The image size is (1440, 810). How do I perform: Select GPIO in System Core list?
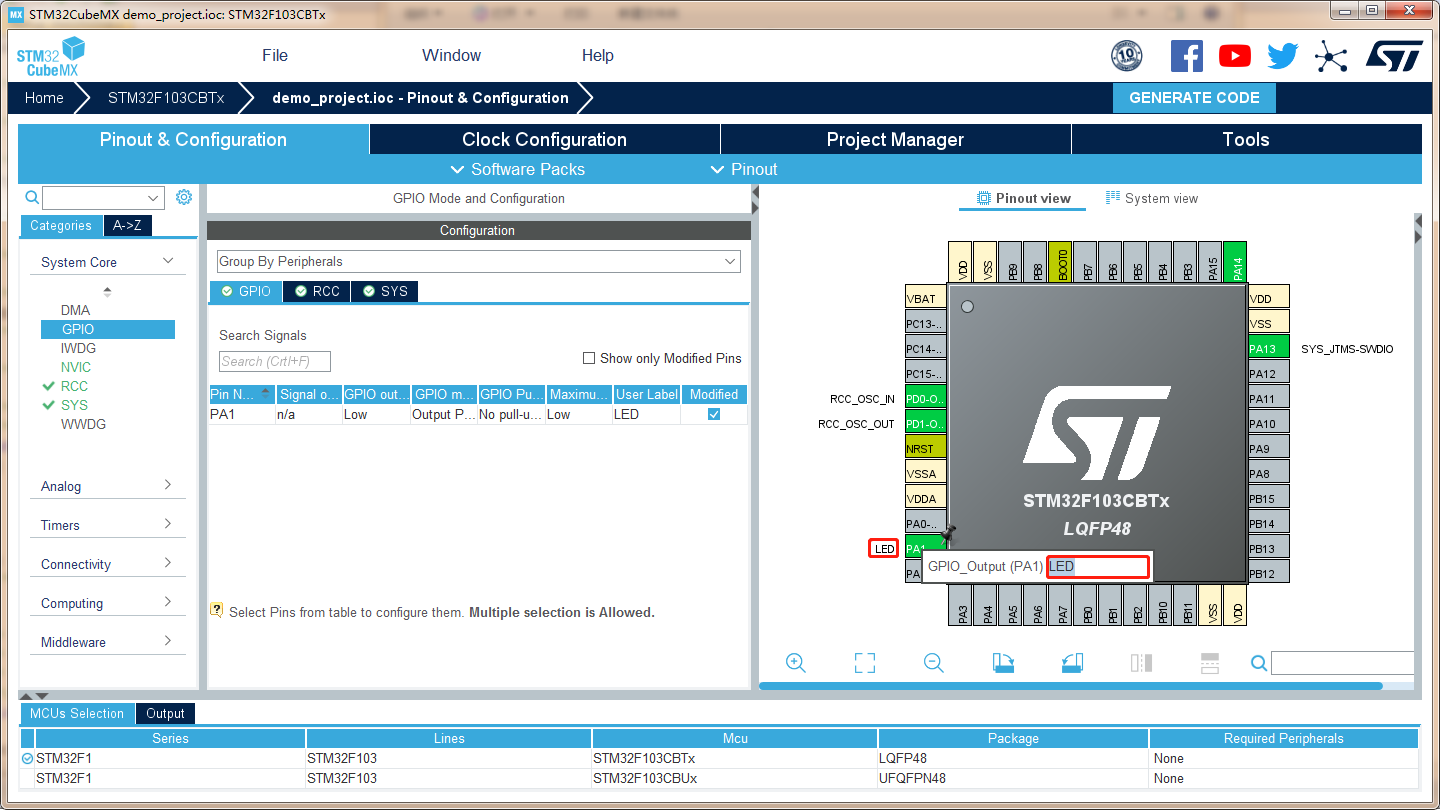point(108,329)
